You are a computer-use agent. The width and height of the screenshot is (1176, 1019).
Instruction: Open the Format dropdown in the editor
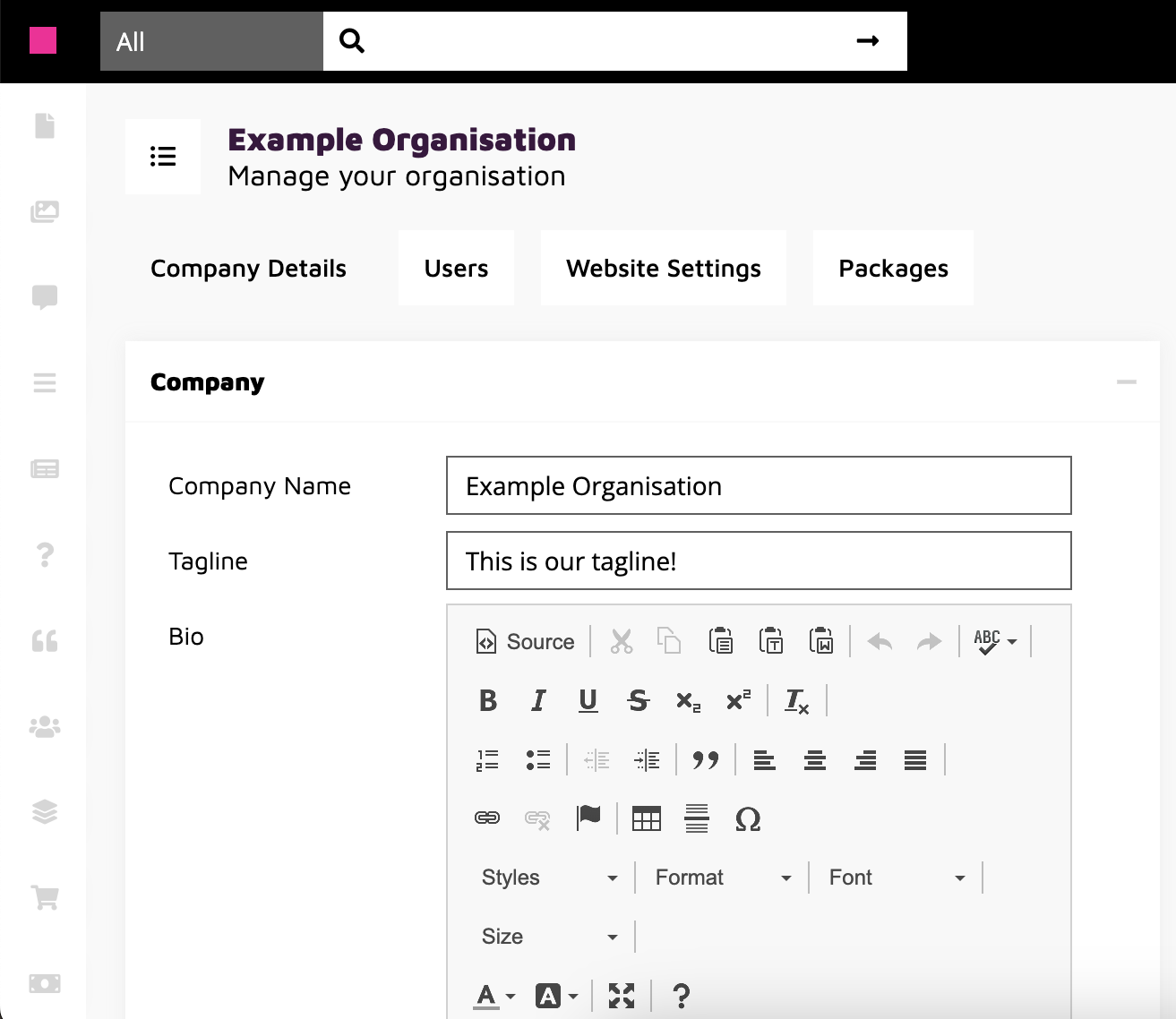pos(719,877)
